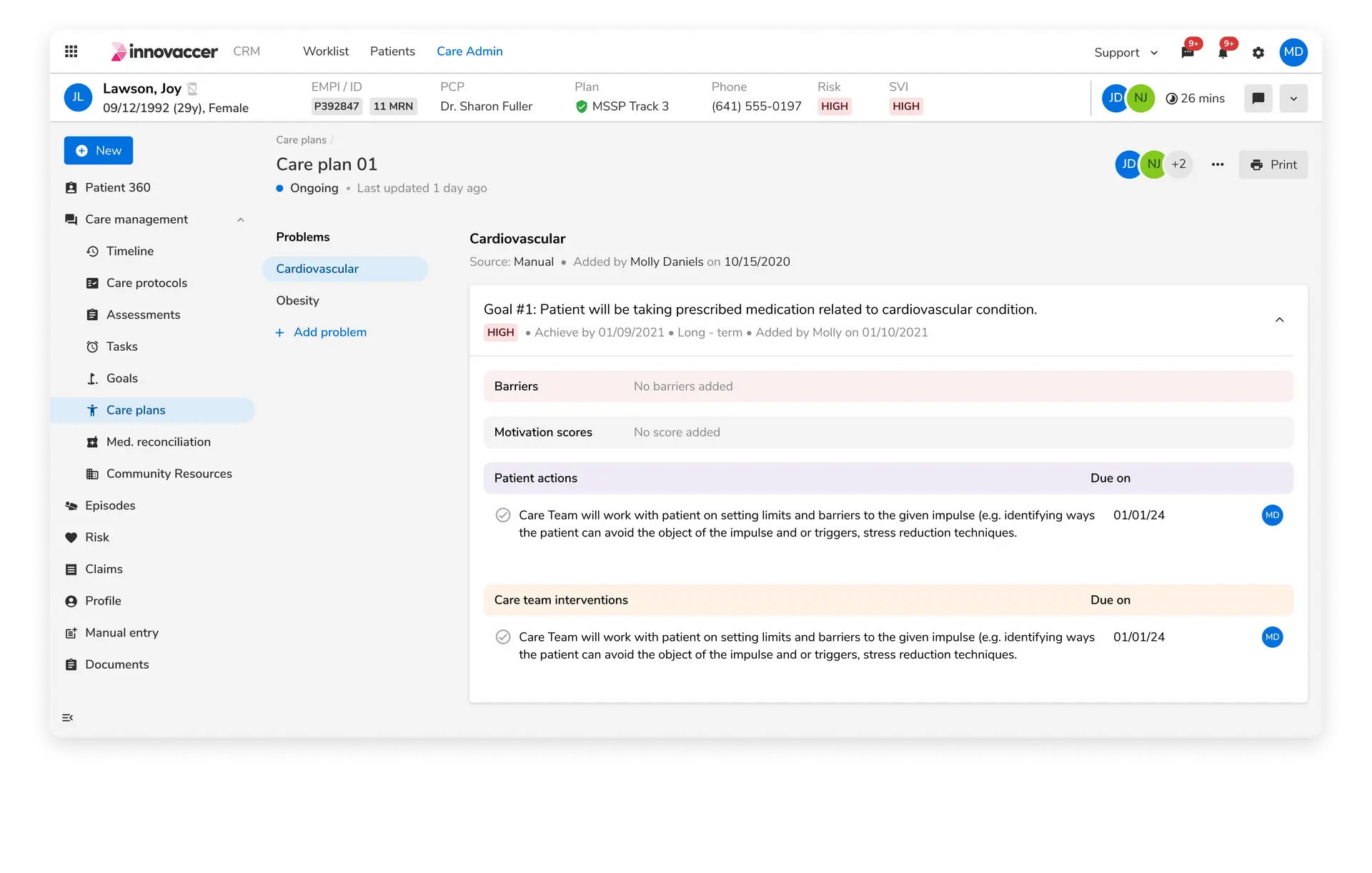Click the Risk heart icon
This screenshot has width=1372, height=873.
(71, 537)
